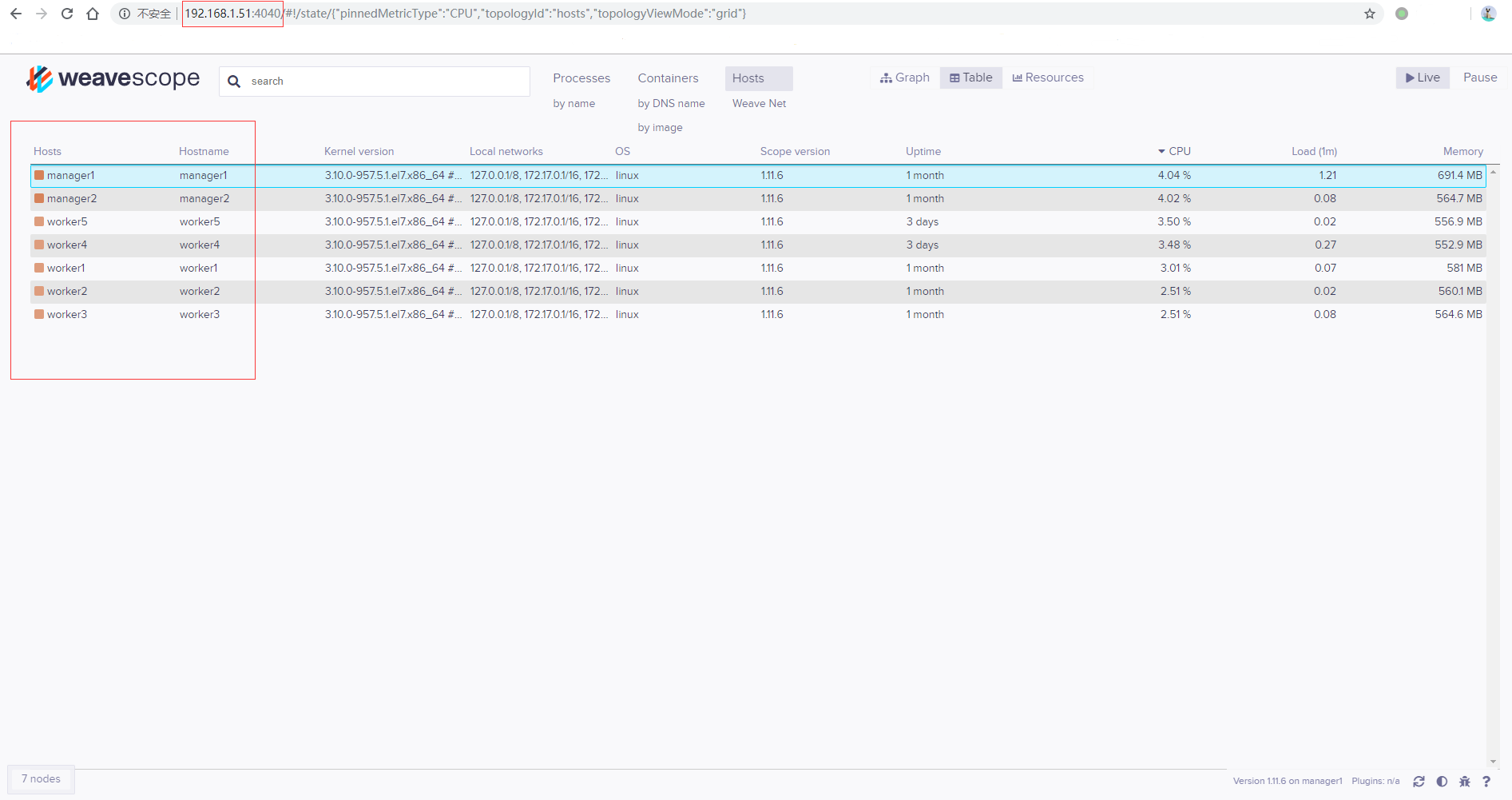This screenshot has width=1512, height=800.
Task: Sort by Scope version column
Action: coord(795,152)
